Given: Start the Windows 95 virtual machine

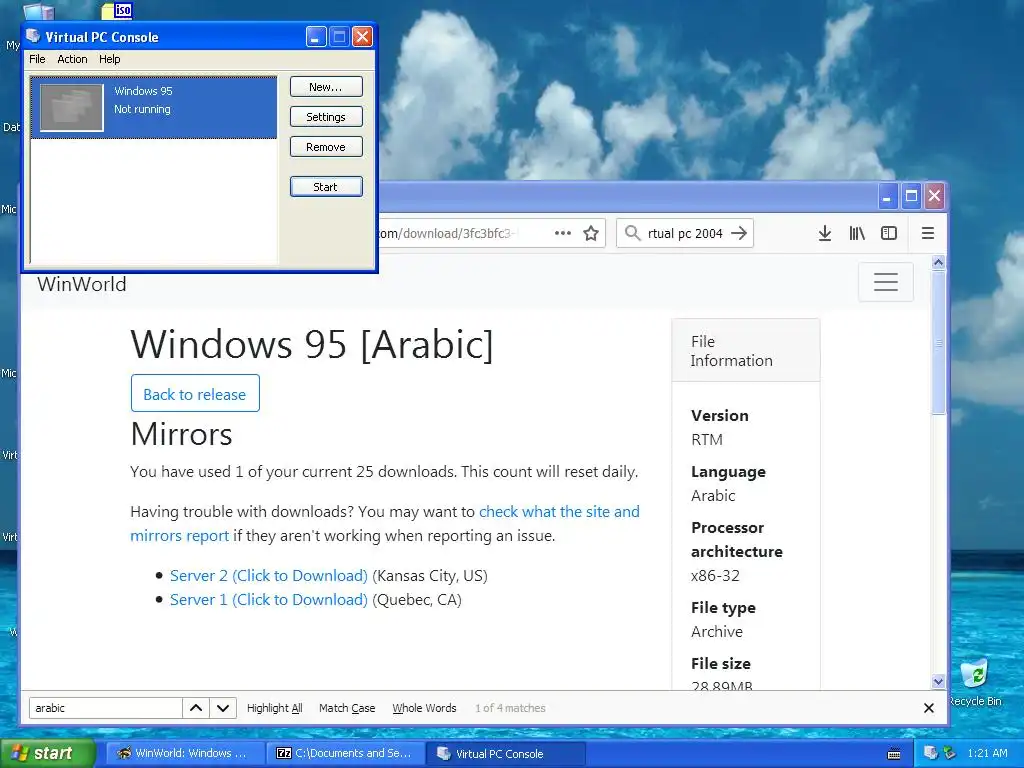Looking at the screenshot, I should (326, 187).
